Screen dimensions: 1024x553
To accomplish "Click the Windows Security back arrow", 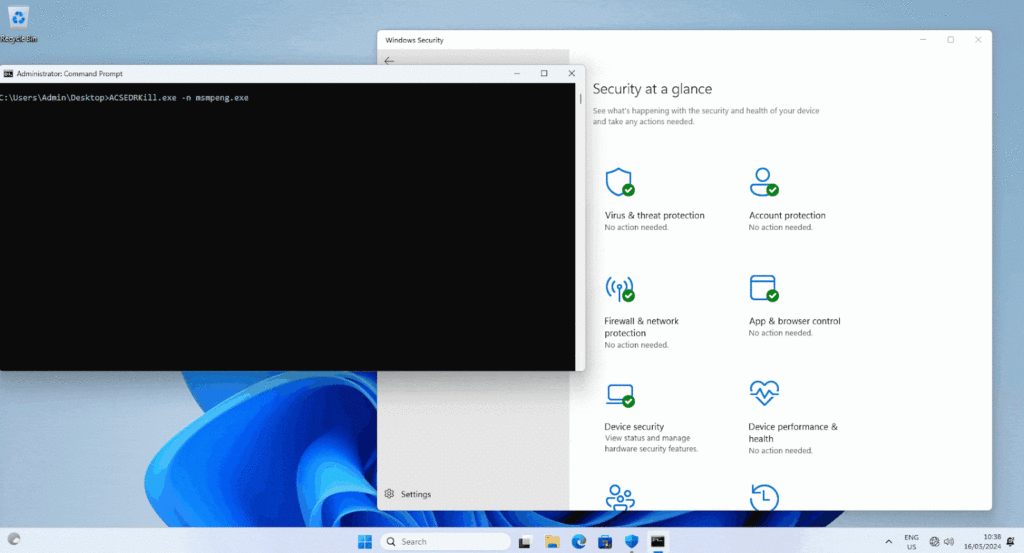I will click(x=389, y=61).
